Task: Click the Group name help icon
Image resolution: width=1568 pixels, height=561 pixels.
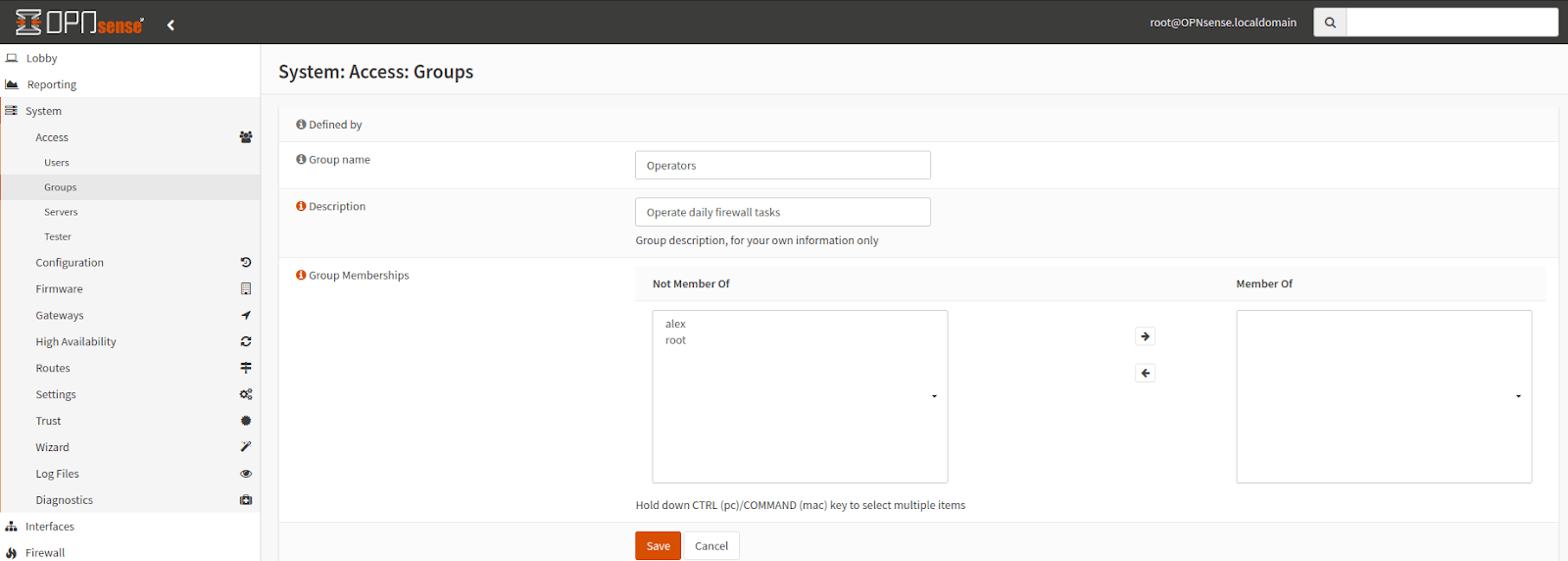Action: [x=301, y=159]
